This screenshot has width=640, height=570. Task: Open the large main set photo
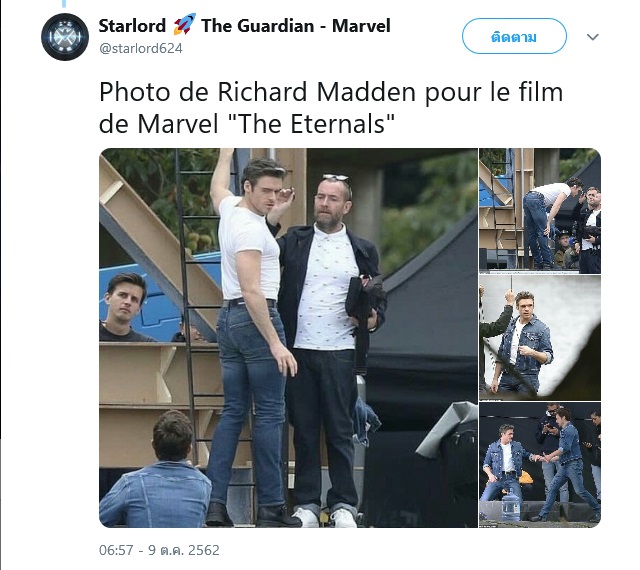click(x=288, y=338)
